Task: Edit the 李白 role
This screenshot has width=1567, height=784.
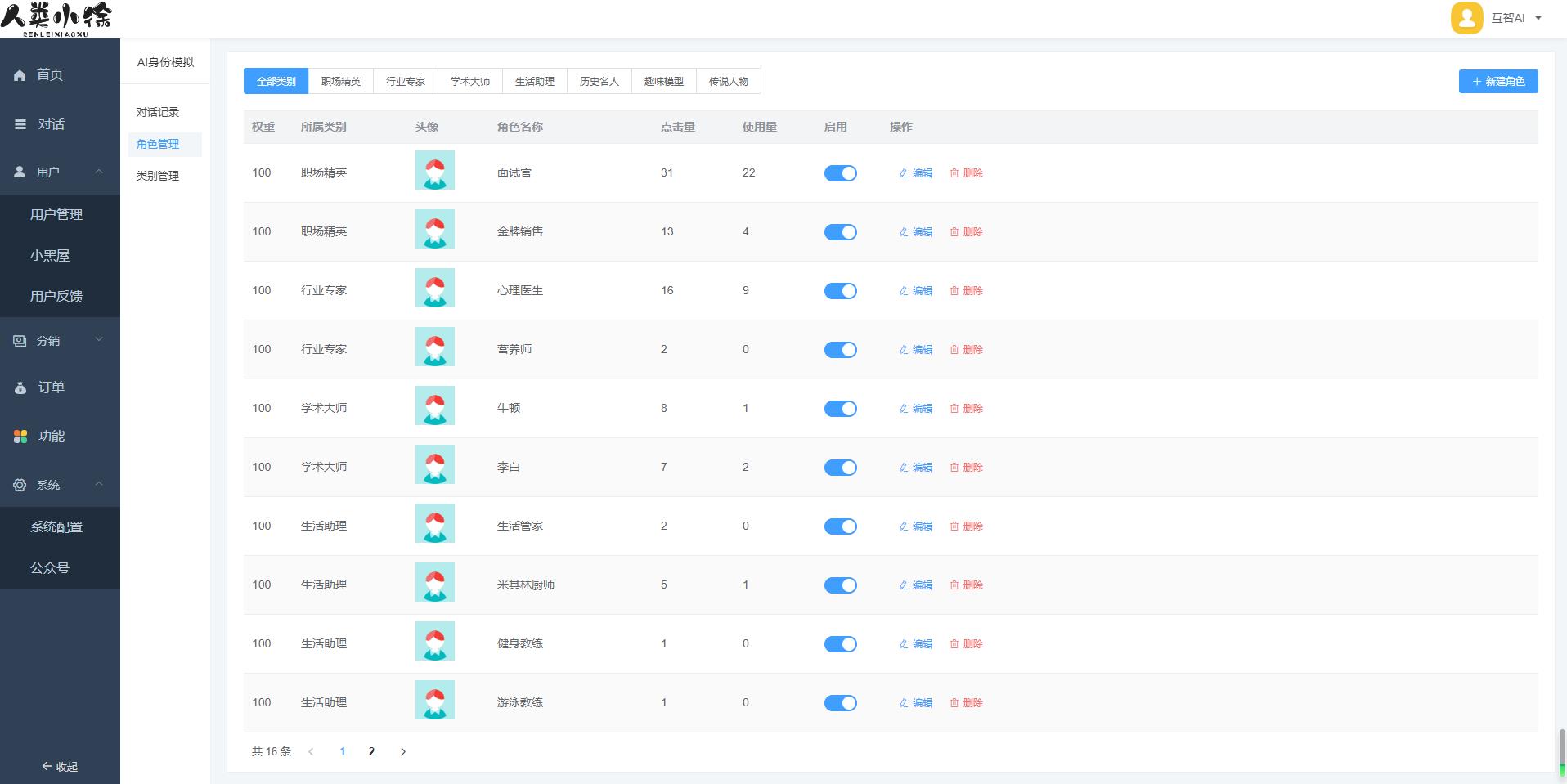Action: 916,468
